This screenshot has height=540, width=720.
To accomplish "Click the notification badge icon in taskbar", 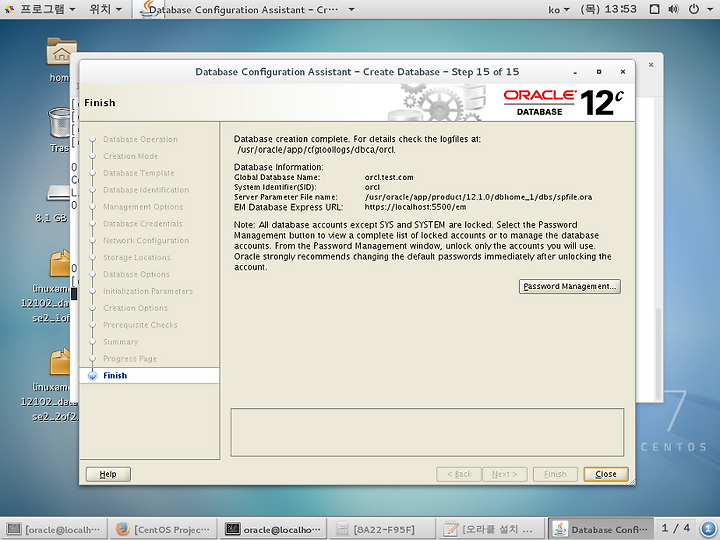I will click(x=709, y=529).
